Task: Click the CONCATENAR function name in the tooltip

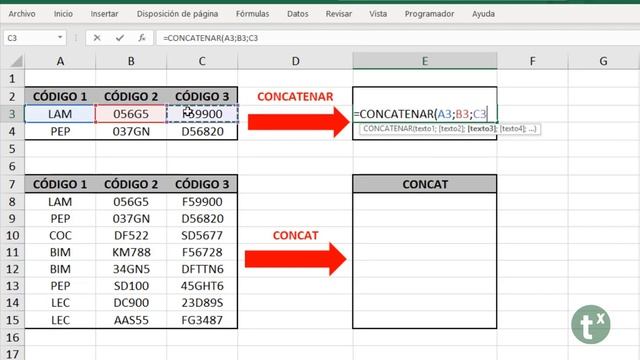Action: (387, 129)
